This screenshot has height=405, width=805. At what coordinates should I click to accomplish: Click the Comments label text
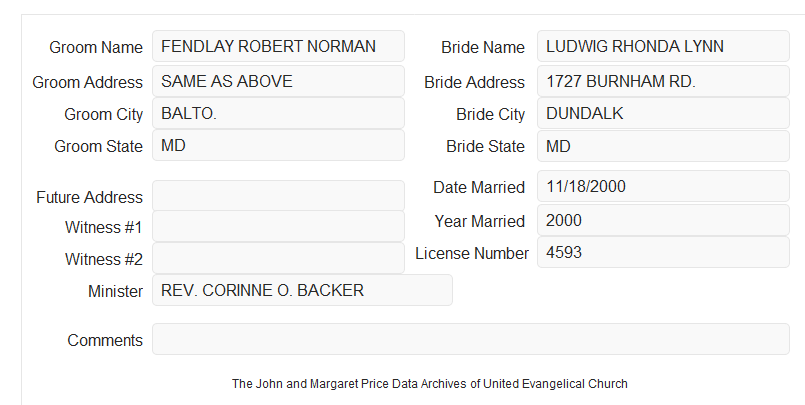point(105,340)
